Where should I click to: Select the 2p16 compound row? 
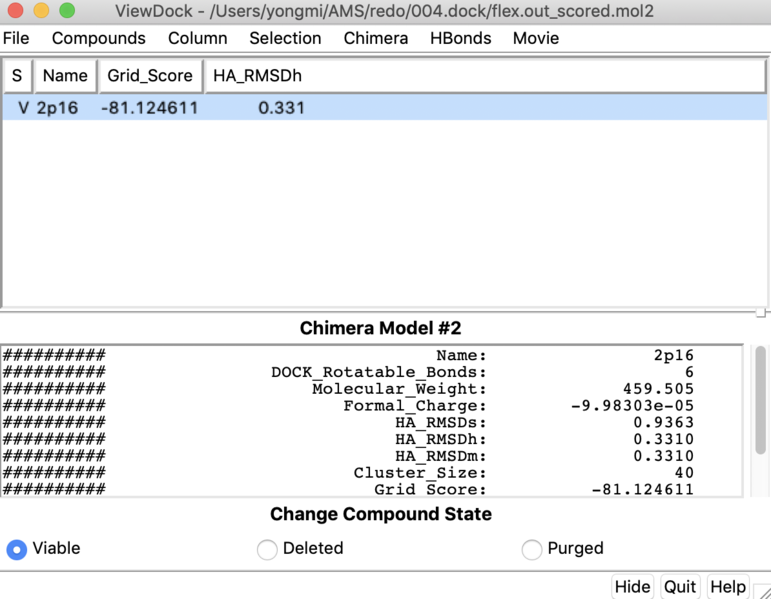pos(385,108)
